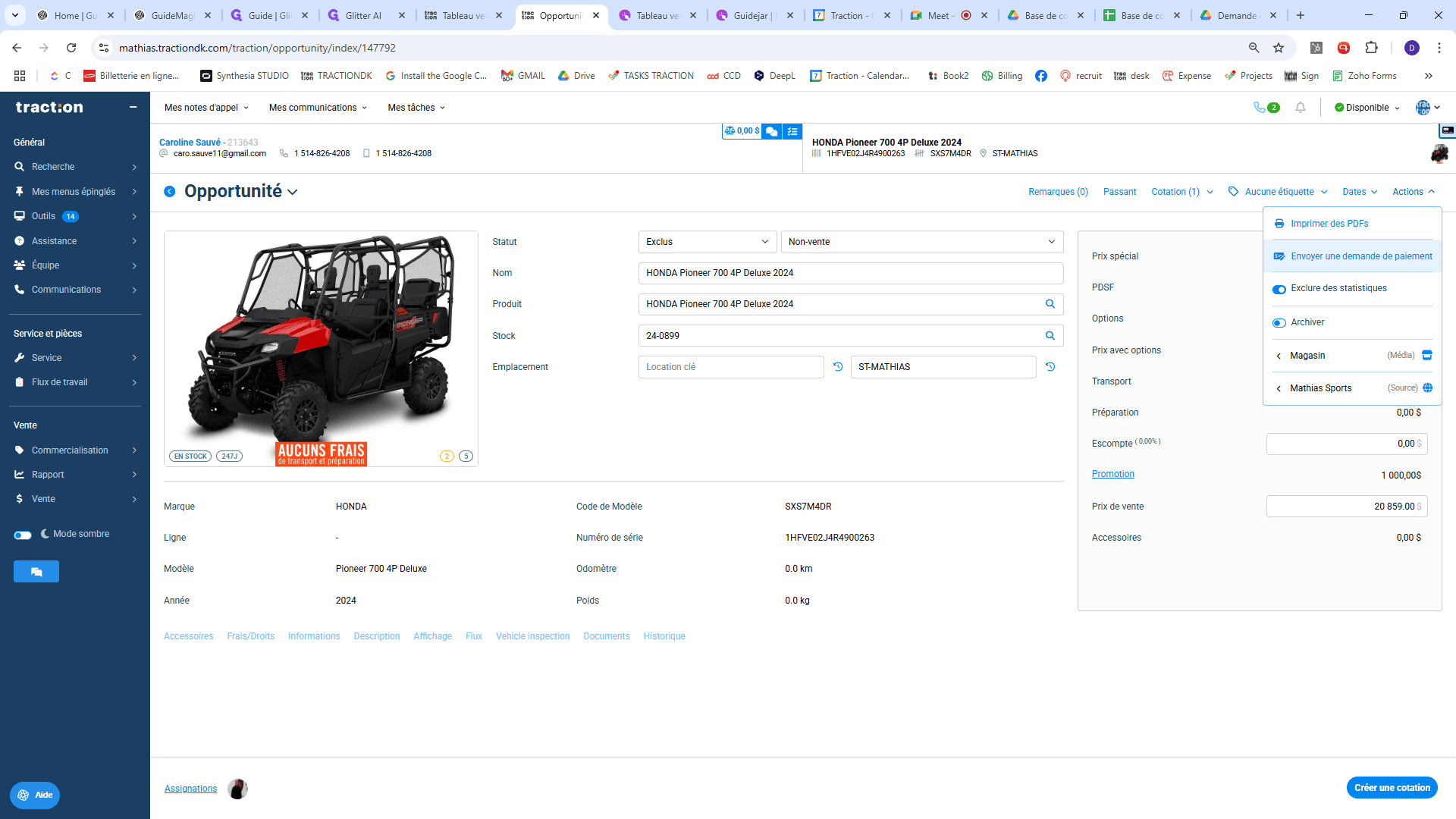Screen dimensions: 1456x819
Task: Click the vehicle thumbnail in top right
Action: pyautogui.click(x=1439, y=154)
